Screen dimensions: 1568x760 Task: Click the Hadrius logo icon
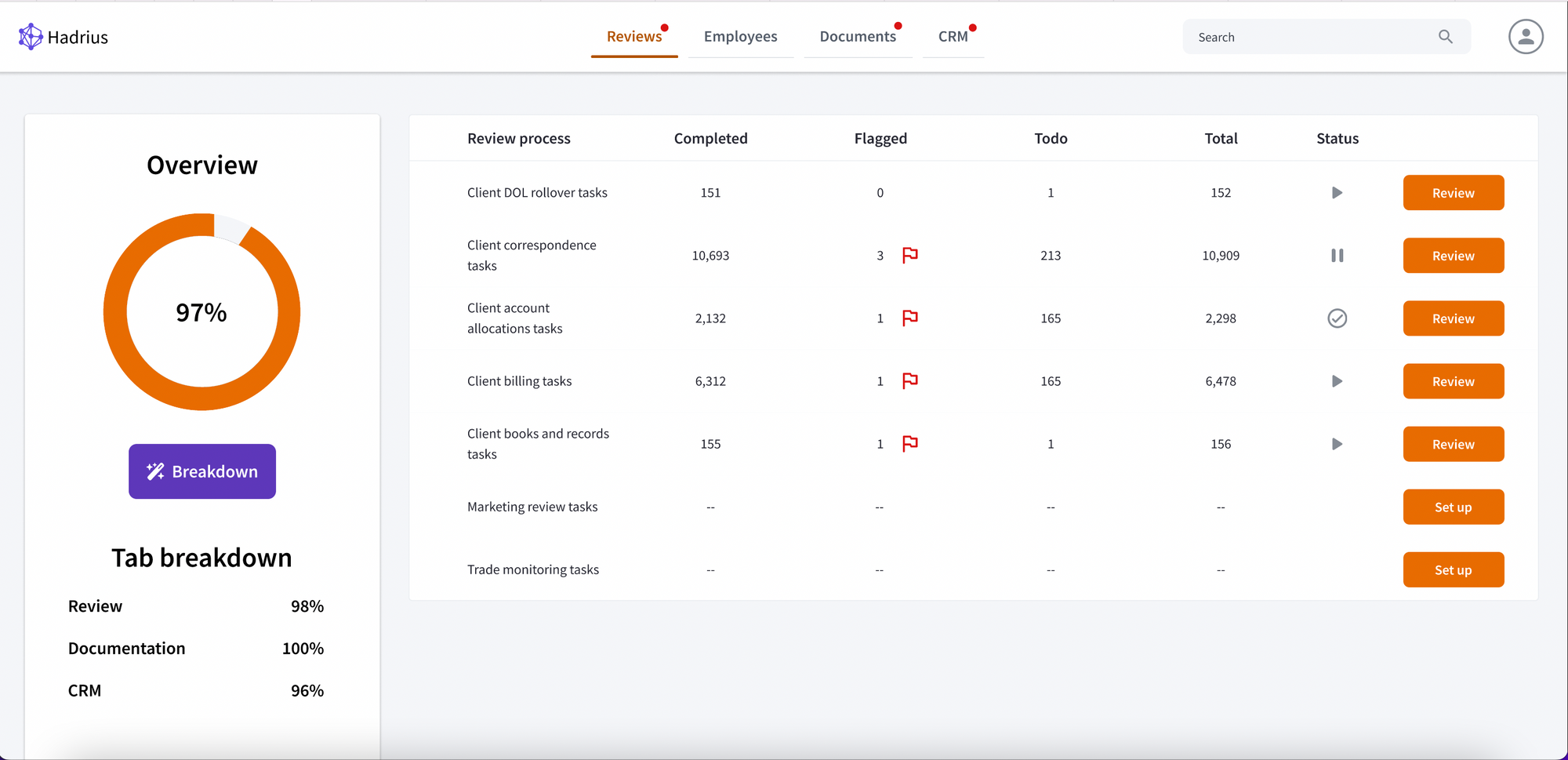pos(31,36)
